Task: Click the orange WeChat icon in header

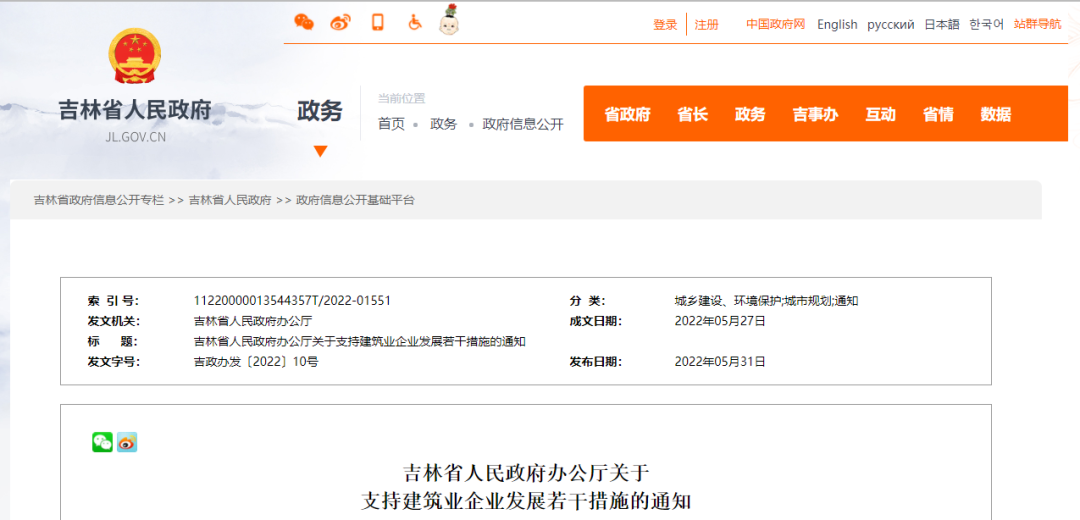Action: tap(304, 22)
